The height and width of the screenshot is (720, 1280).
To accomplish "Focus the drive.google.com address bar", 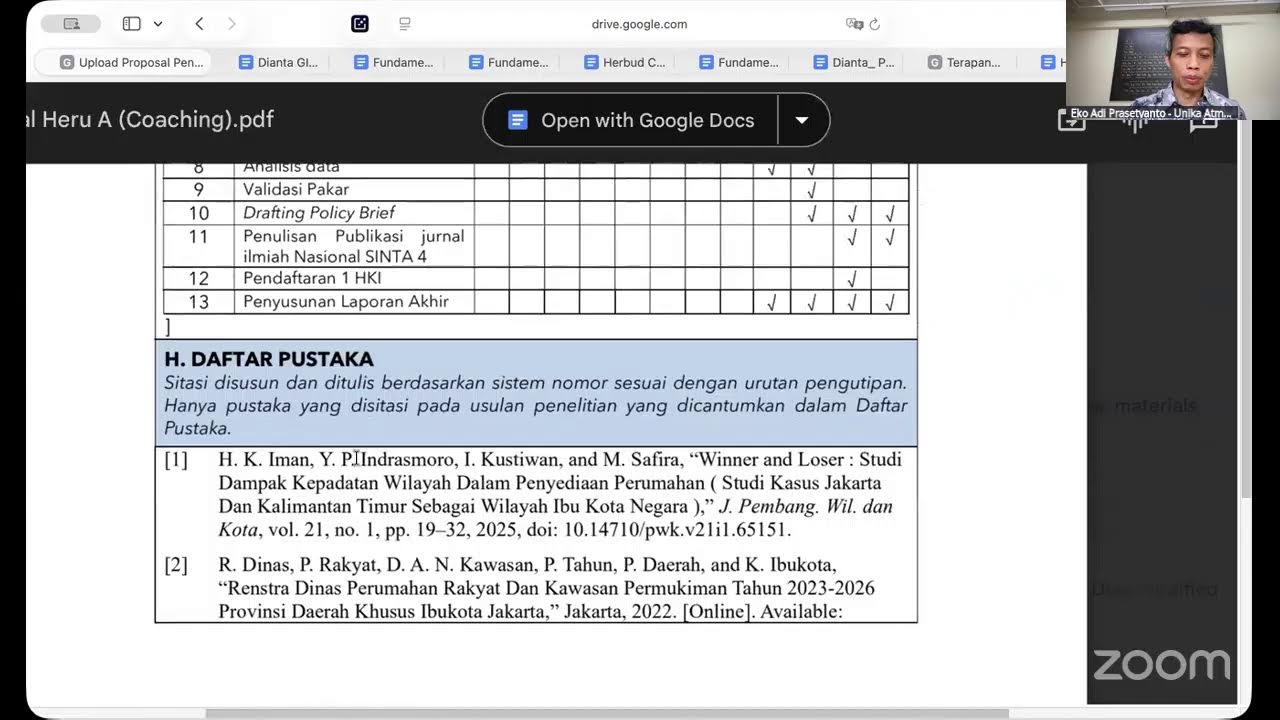I will click(639, 24).
